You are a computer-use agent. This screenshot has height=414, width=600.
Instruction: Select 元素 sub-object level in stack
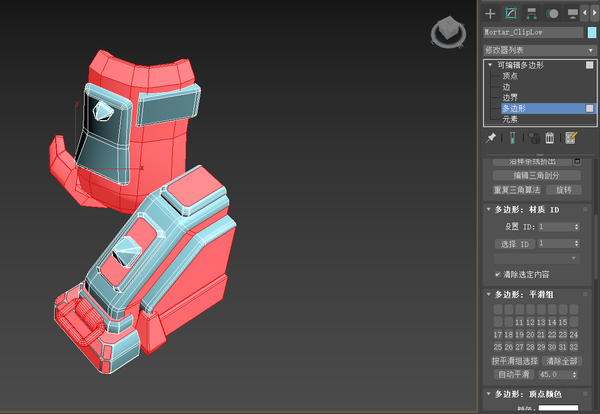click(510, 119)
